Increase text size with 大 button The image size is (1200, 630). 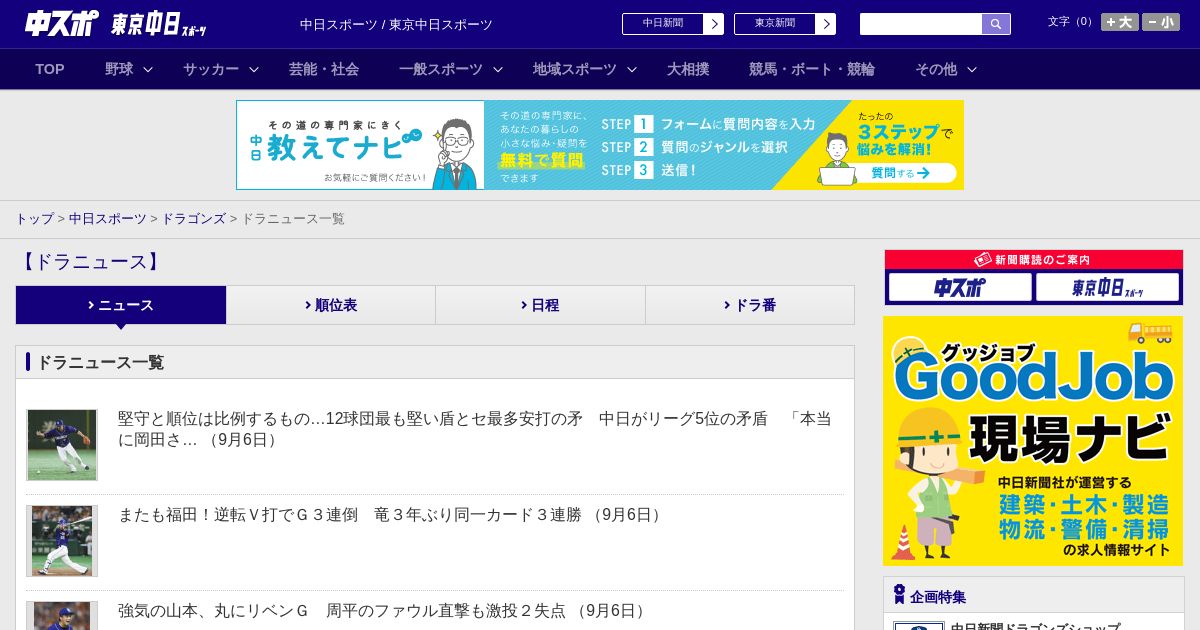tap(1120, 22)
